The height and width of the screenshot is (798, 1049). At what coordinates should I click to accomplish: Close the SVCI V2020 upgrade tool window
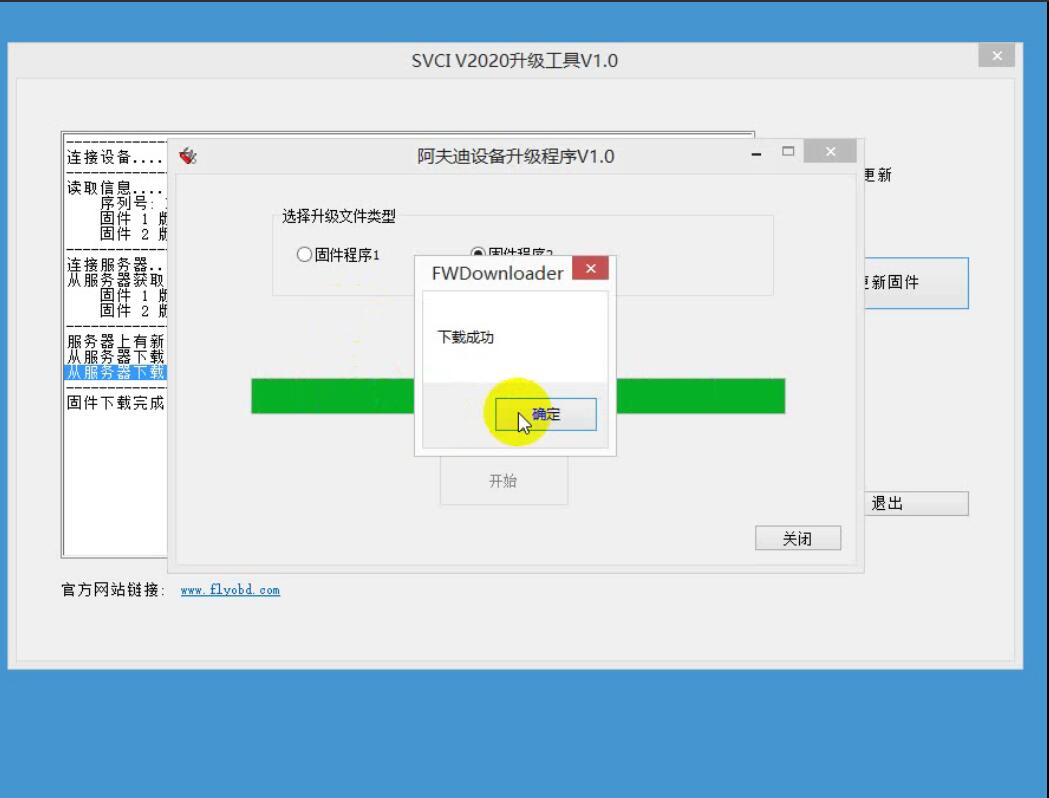click(x=997, y=56)
